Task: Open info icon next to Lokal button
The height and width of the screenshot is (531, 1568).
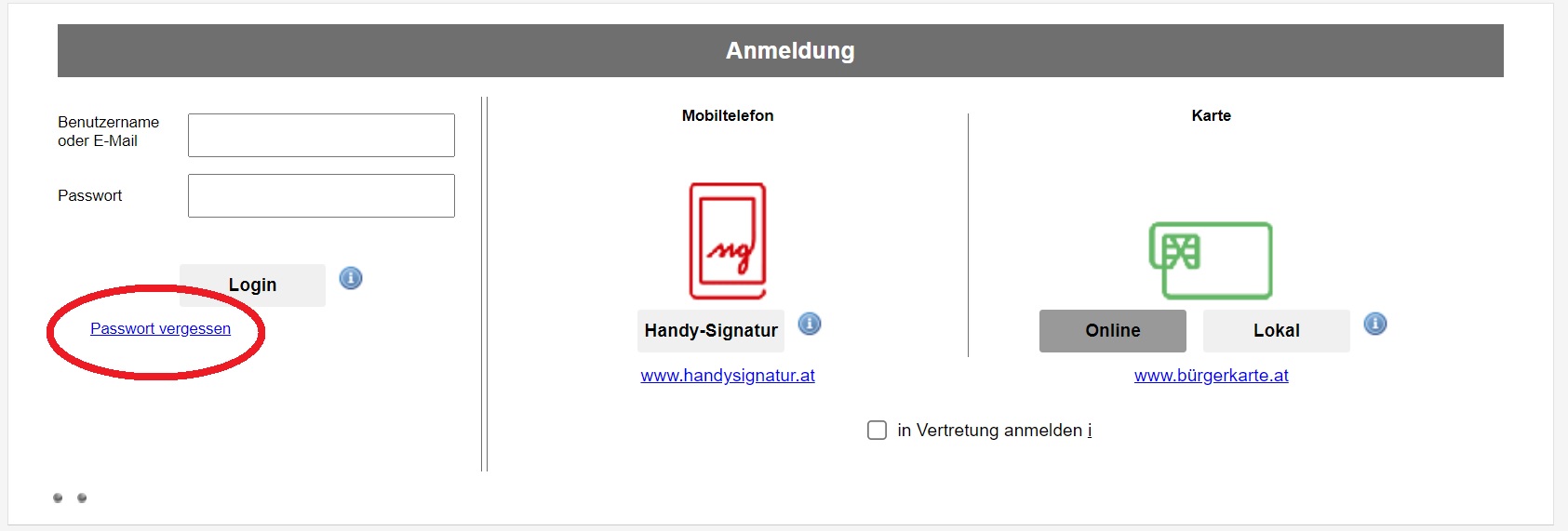Action: [x=1375, y=324]
